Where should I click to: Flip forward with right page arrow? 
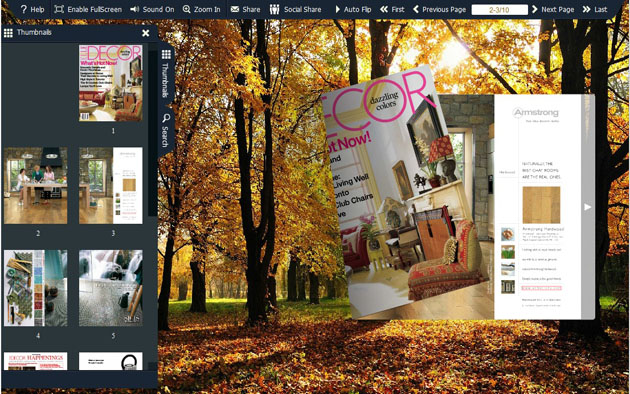[587, 207]
